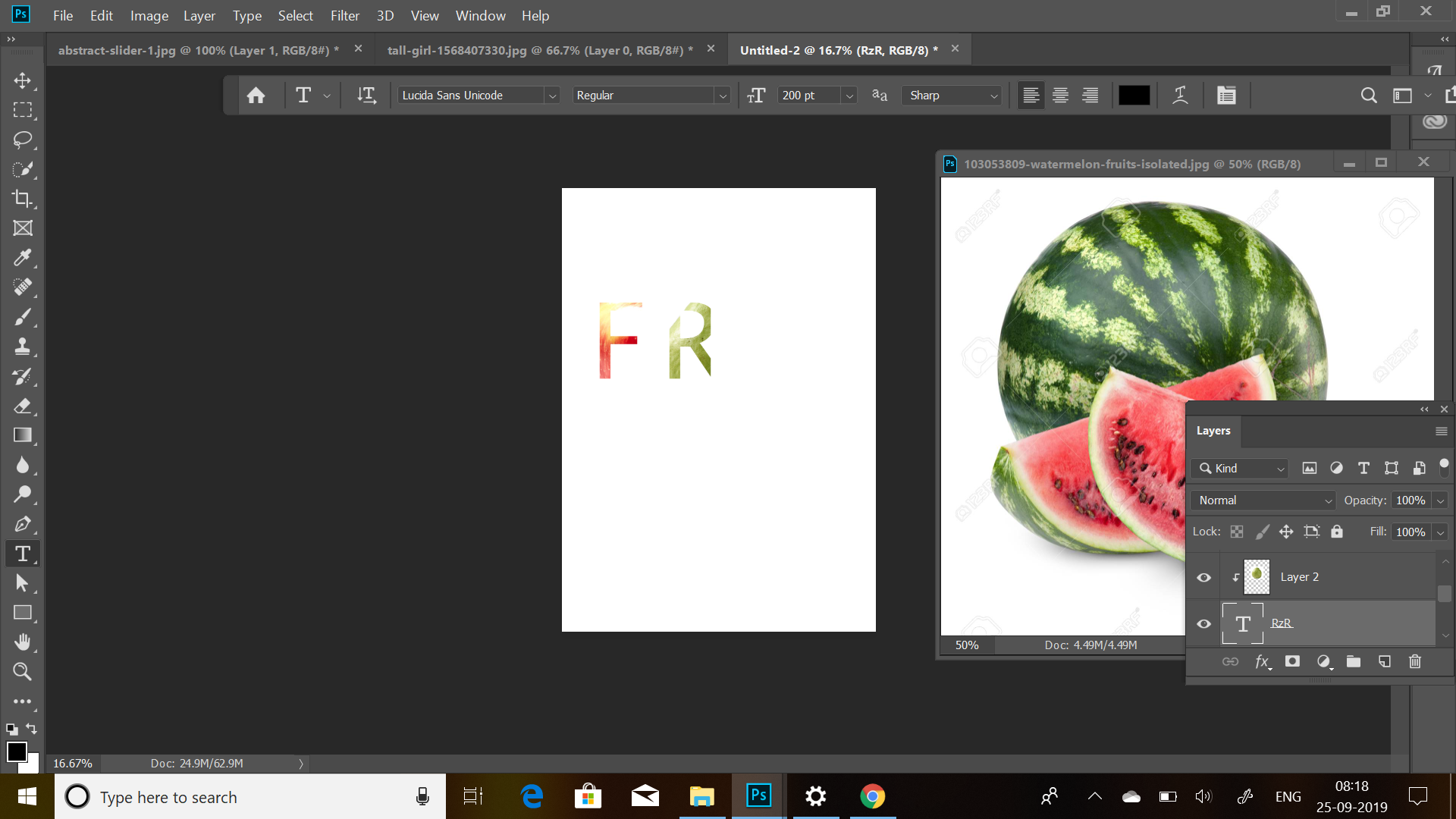Select the Crop tool
The height and width of the screenshot is (819, 1456).
click(x=22, y=199)
